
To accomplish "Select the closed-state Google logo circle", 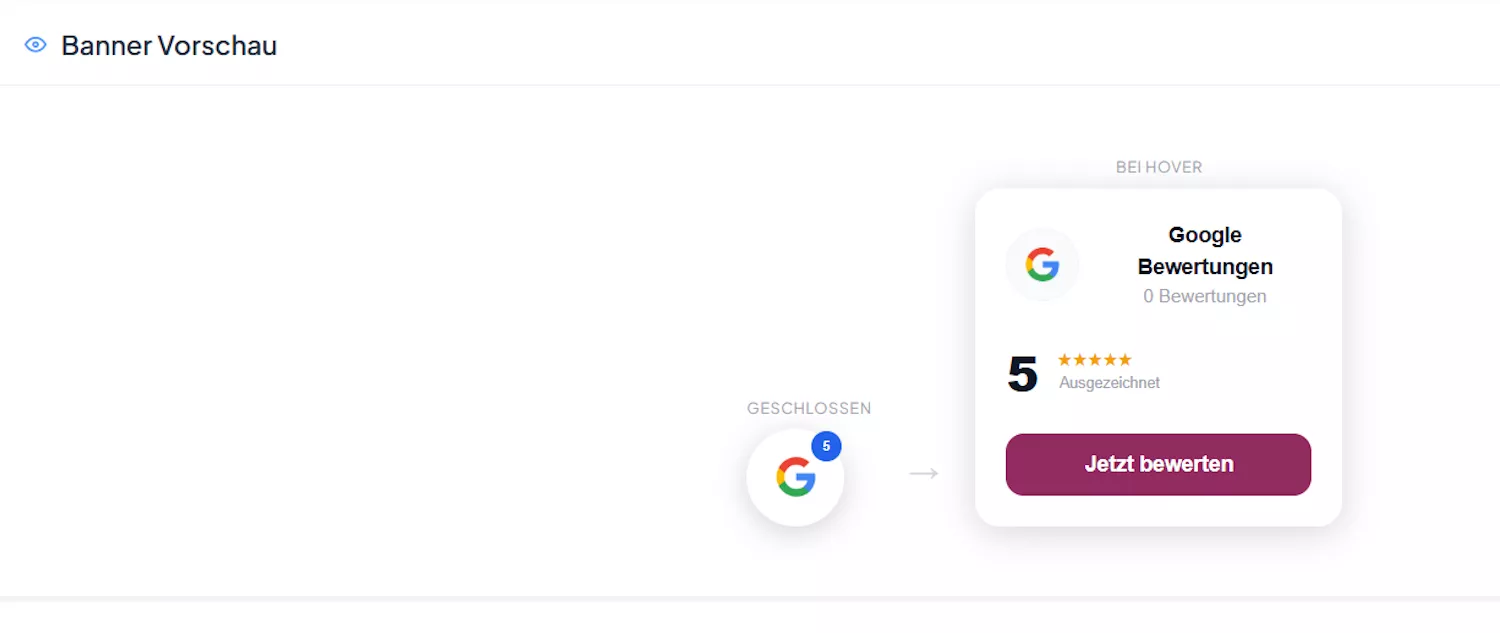I will click(x=795, y=477).
